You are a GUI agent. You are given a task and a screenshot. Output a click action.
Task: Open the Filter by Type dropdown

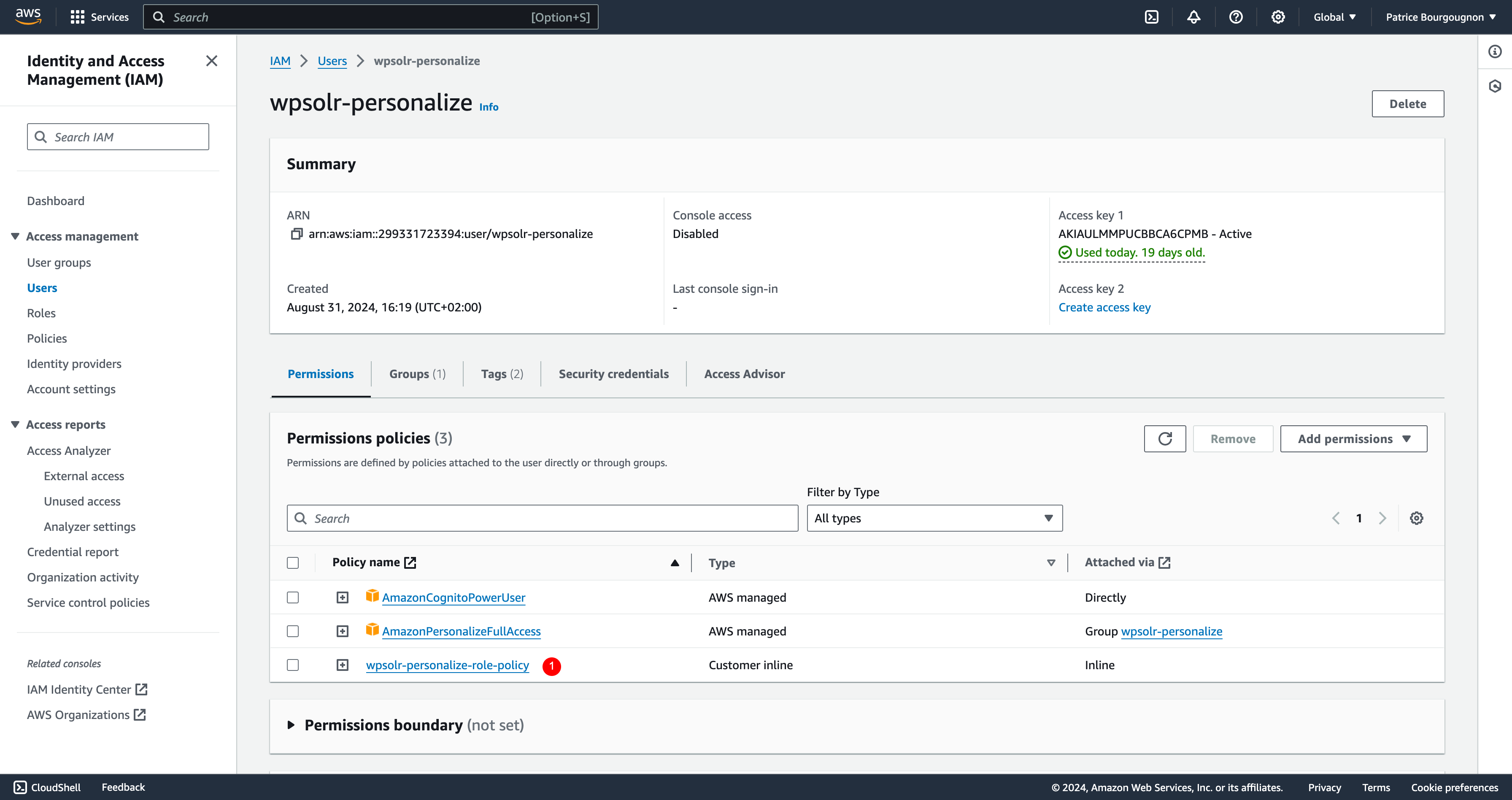tap(934, 518)
